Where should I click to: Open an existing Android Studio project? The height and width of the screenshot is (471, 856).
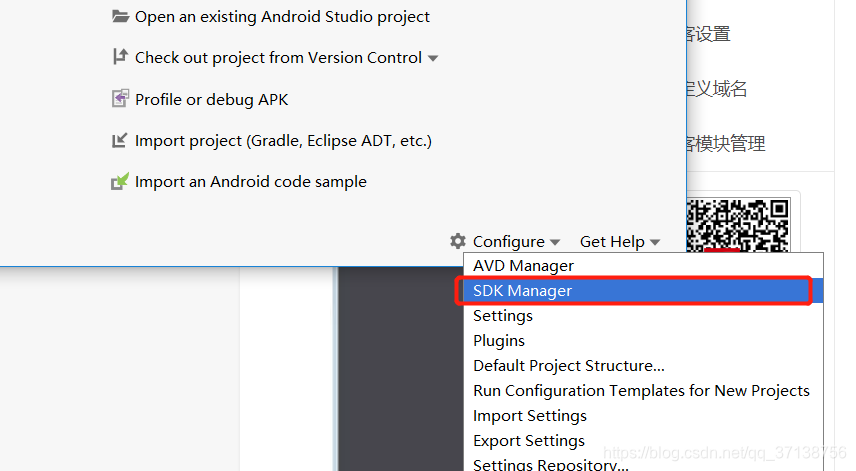(282, 17)
